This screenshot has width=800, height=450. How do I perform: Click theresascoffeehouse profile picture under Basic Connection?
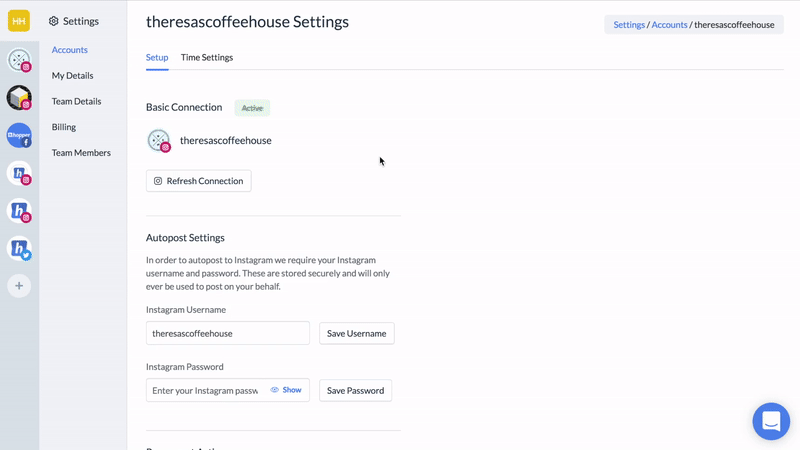coord(159,140)
